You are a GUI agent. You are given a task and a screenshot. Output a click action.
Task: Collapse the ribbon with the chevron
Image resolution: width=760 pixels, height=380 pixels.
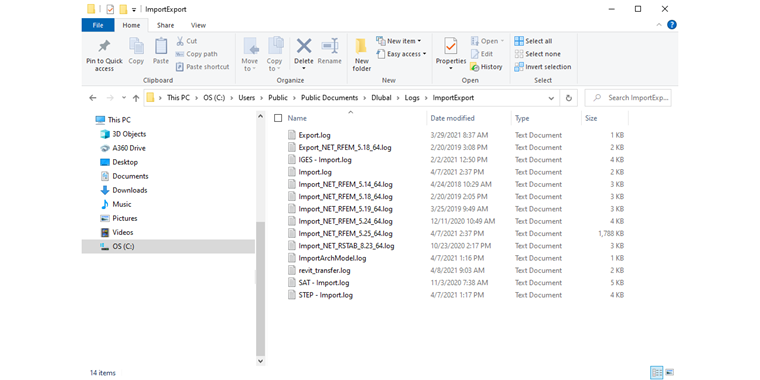pos(659,25)
